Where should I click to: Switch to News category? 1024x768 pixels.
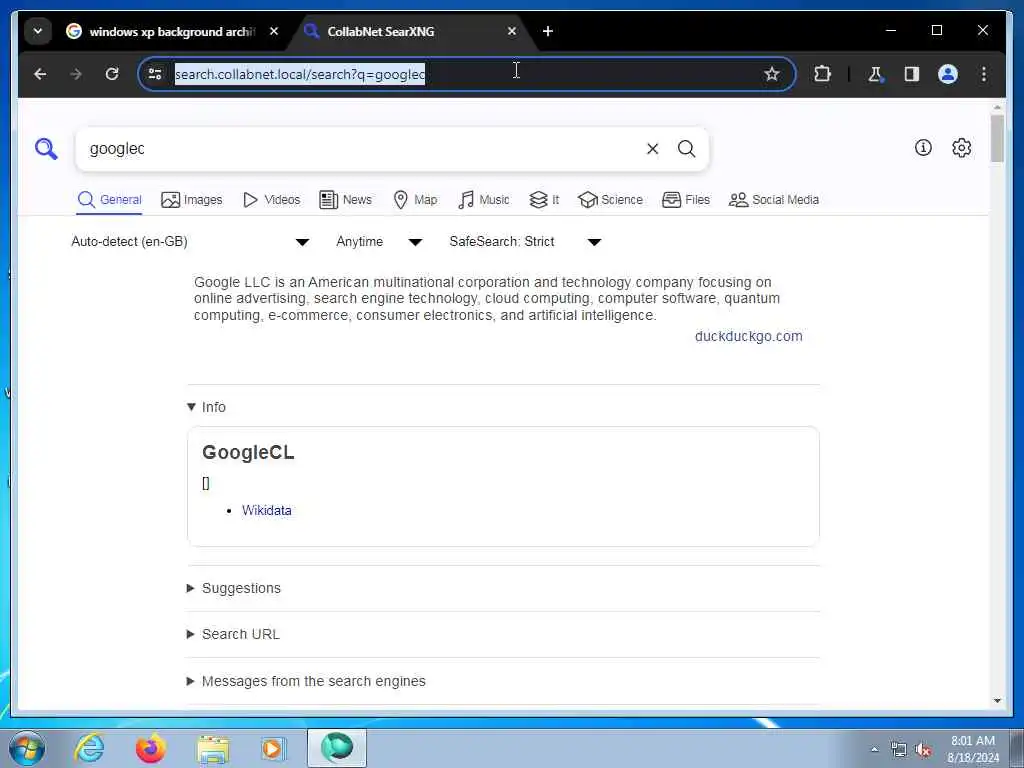[345, 200]
